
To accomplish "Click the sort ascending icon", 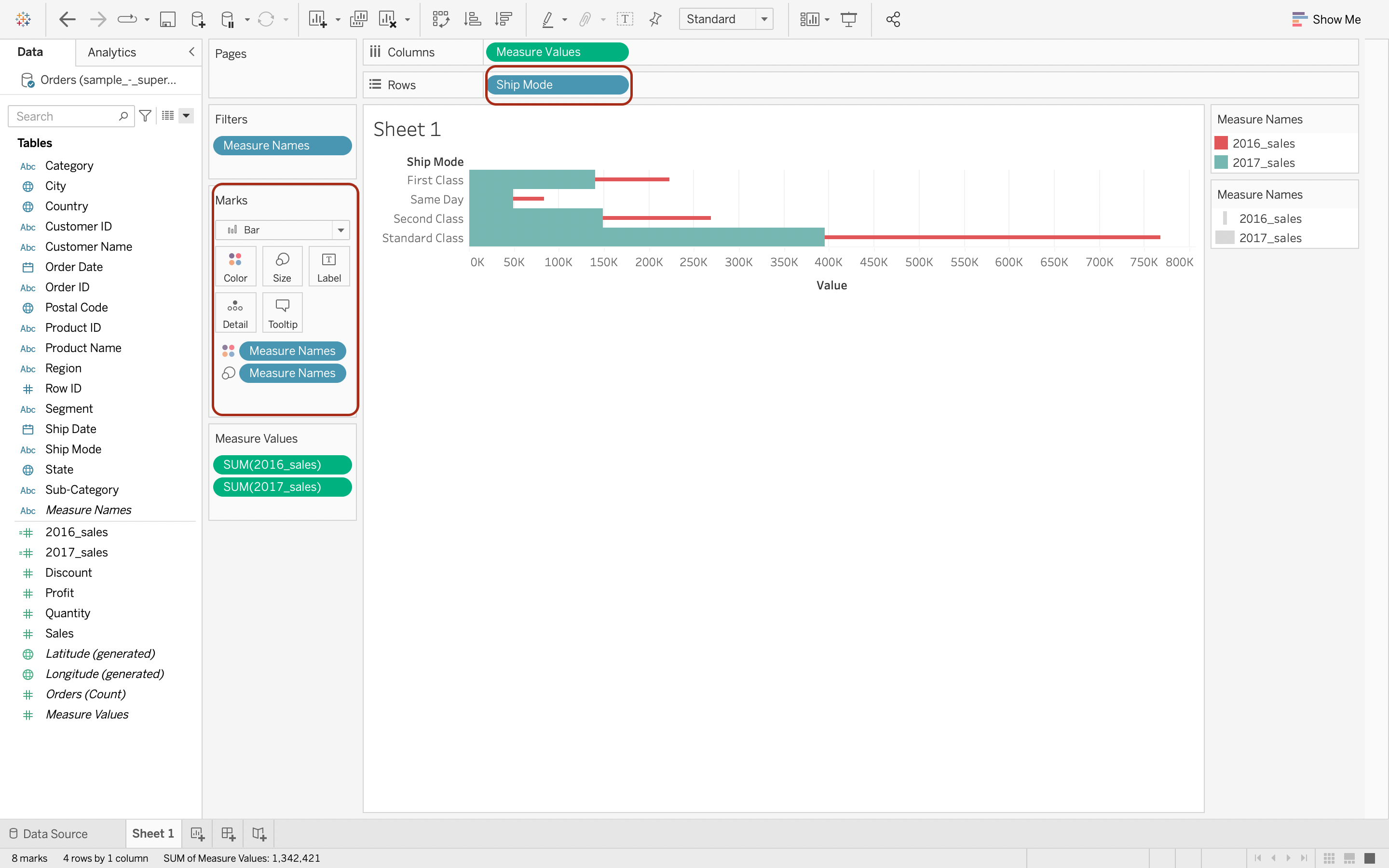I will coord(472,19).
